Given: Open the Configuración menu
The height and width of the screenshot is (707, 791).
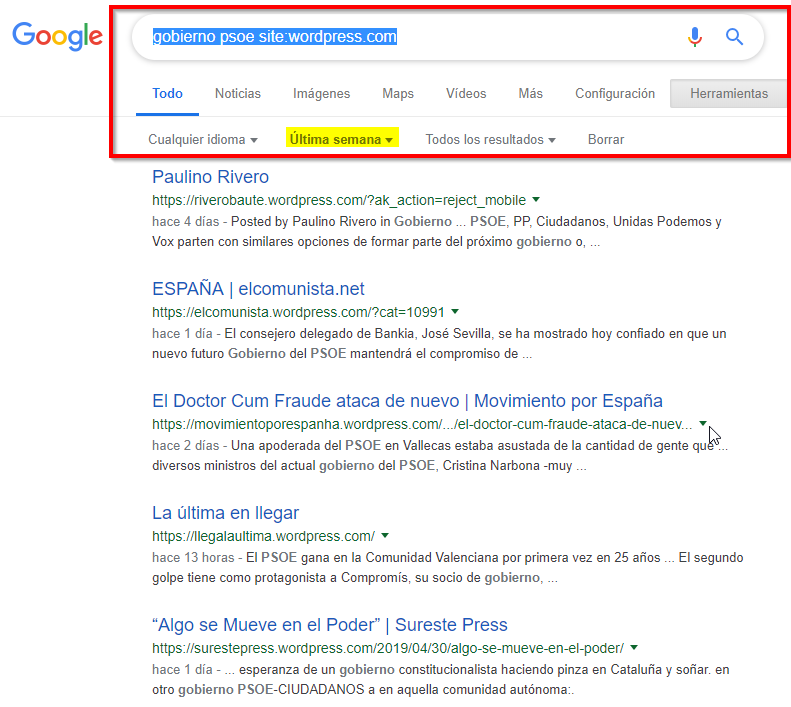Looking at the screenshot, I should (x=615, y=93).
